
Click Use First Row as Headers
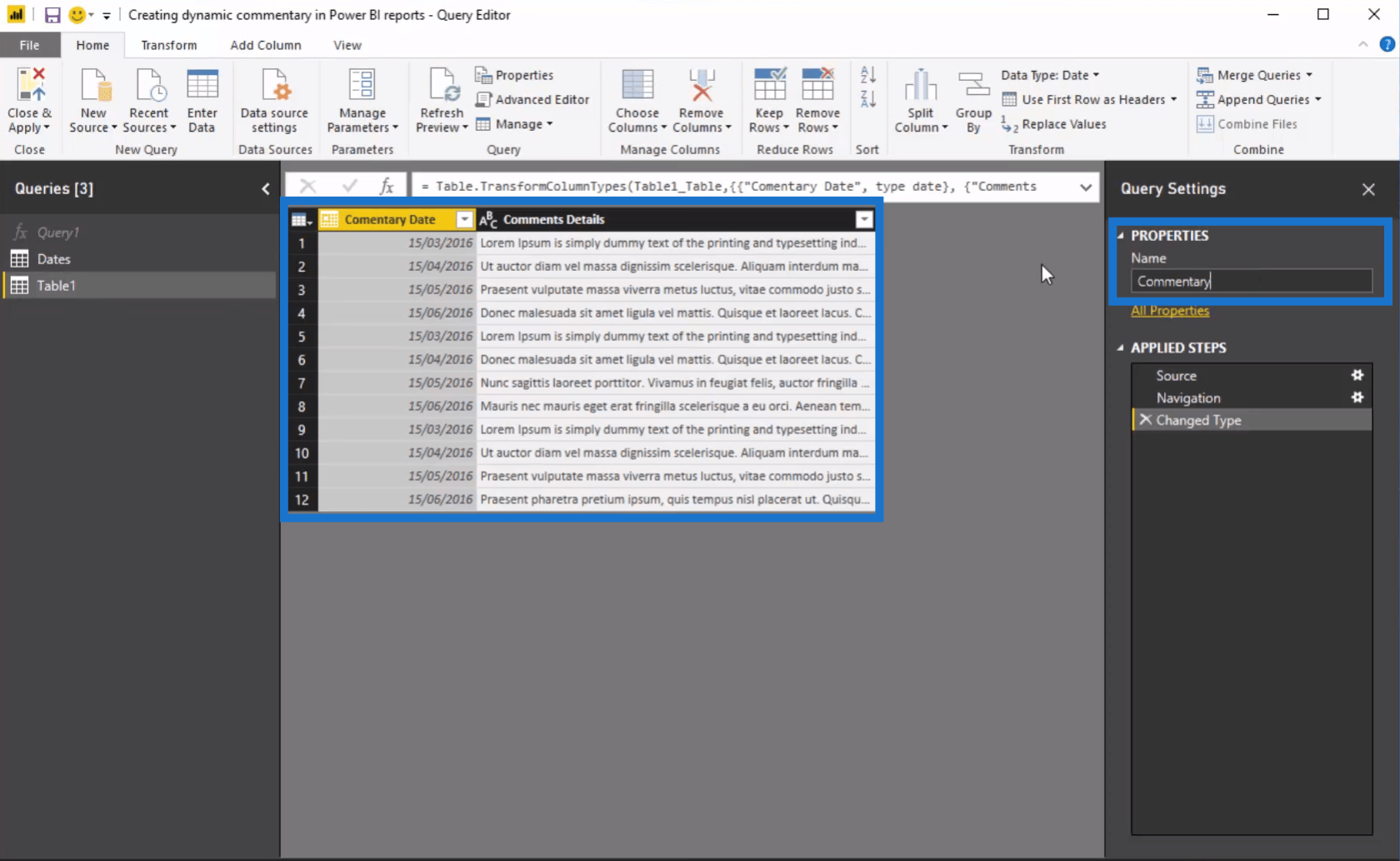point(1089,99)
